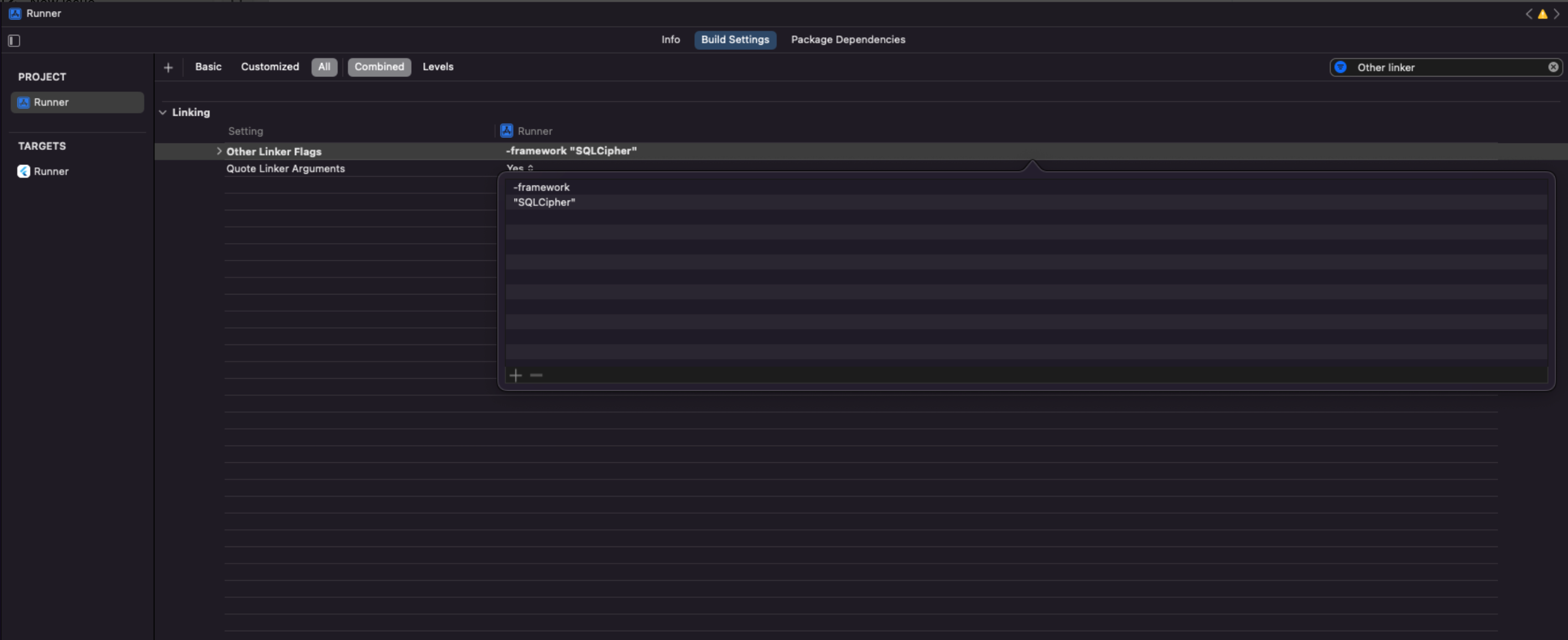Add a new linker flag in popover
Screen dimensions: 1568x640
pos(516,375)
